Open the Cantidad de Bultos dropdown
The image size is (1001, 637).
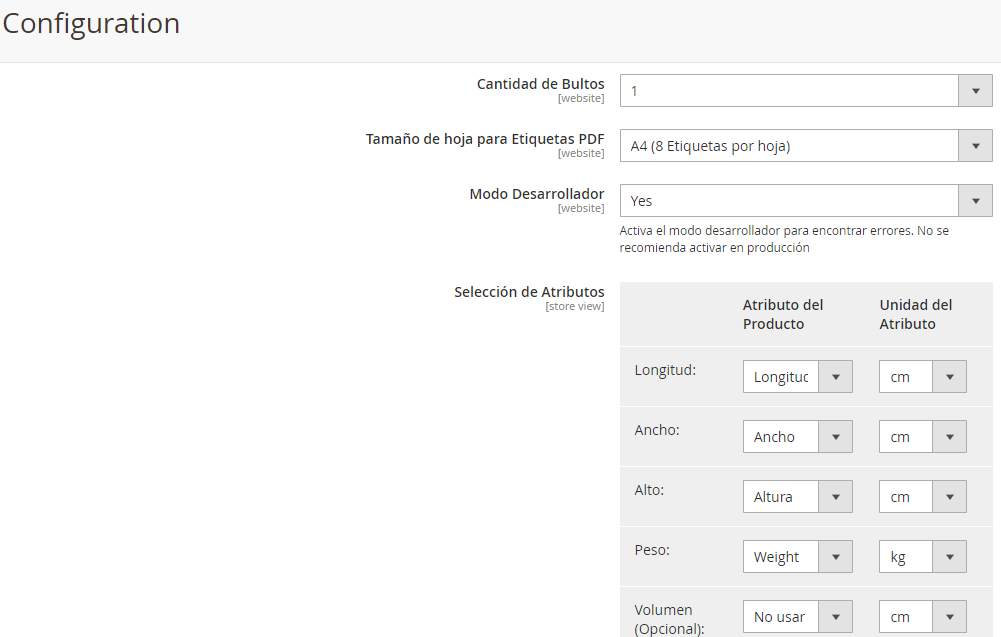pos(805,91)
